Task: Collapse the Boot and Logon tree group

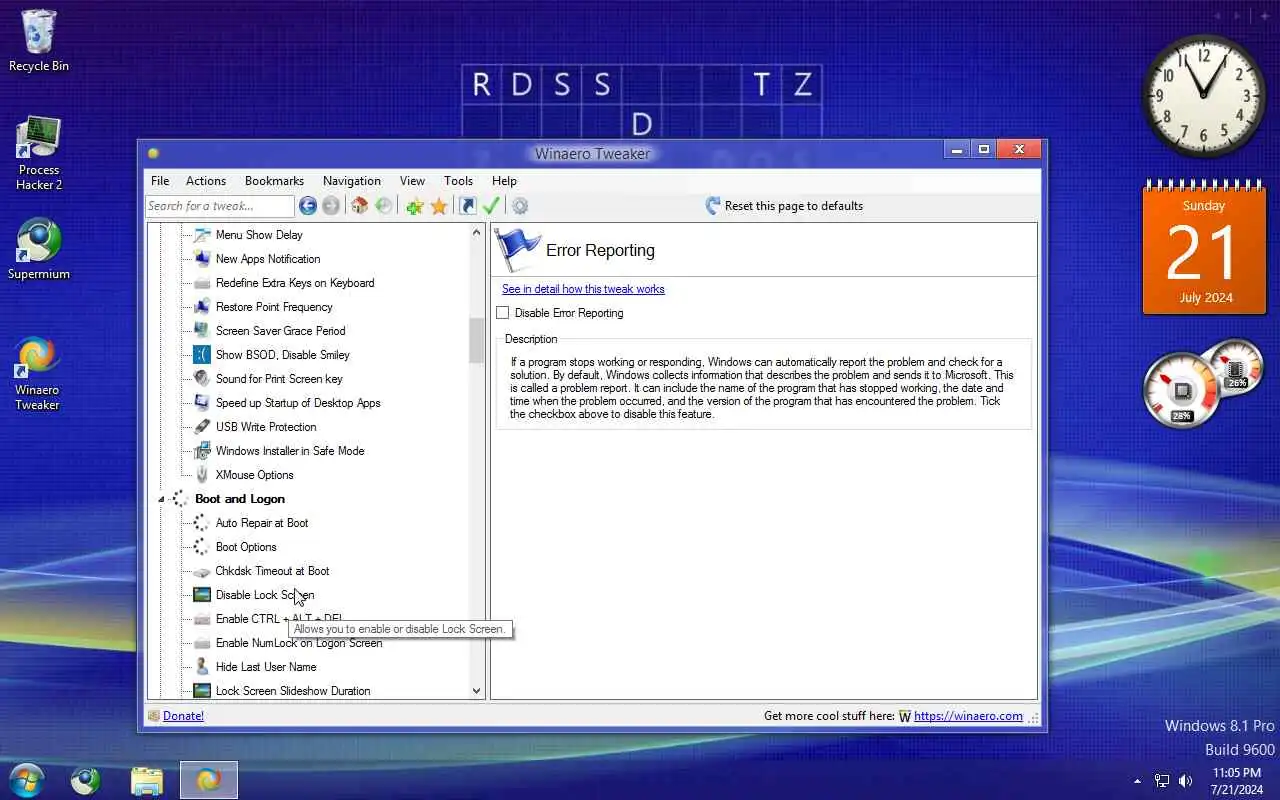Action: coord(161,499)
